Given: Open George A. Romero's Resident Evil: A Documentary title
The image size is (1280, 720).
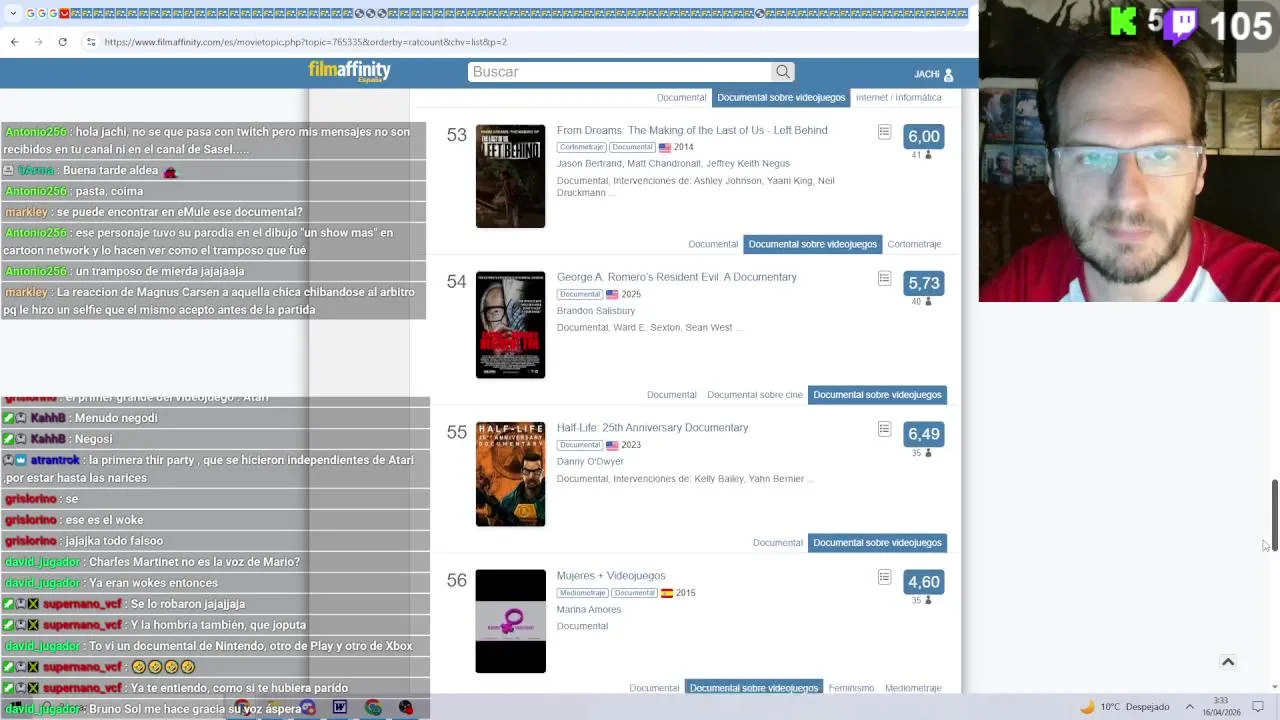Looking at the screenshot, I should tap(677, 277).
